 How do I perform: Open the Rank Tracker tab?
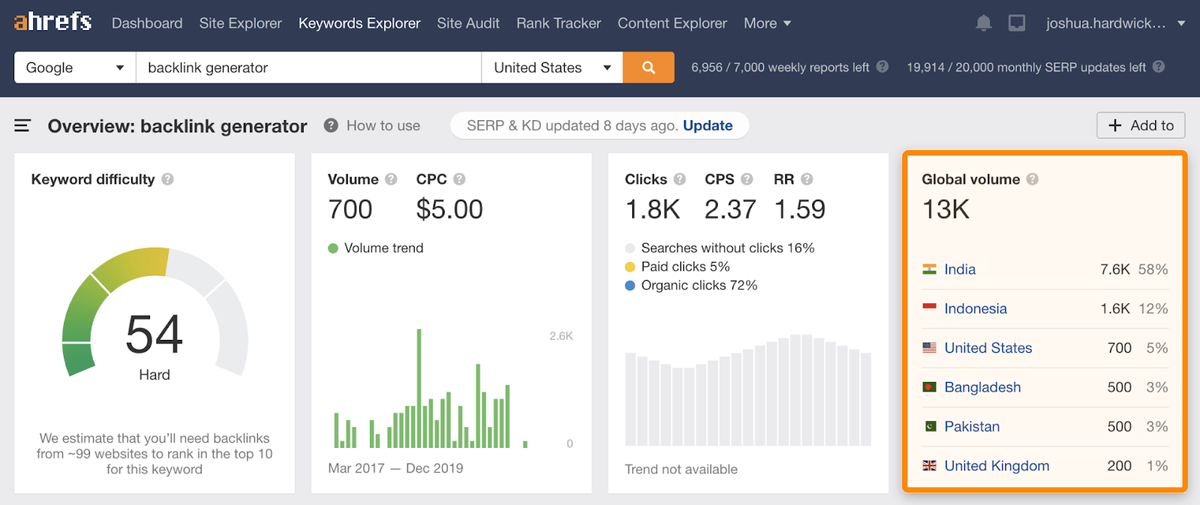(559, 23)
